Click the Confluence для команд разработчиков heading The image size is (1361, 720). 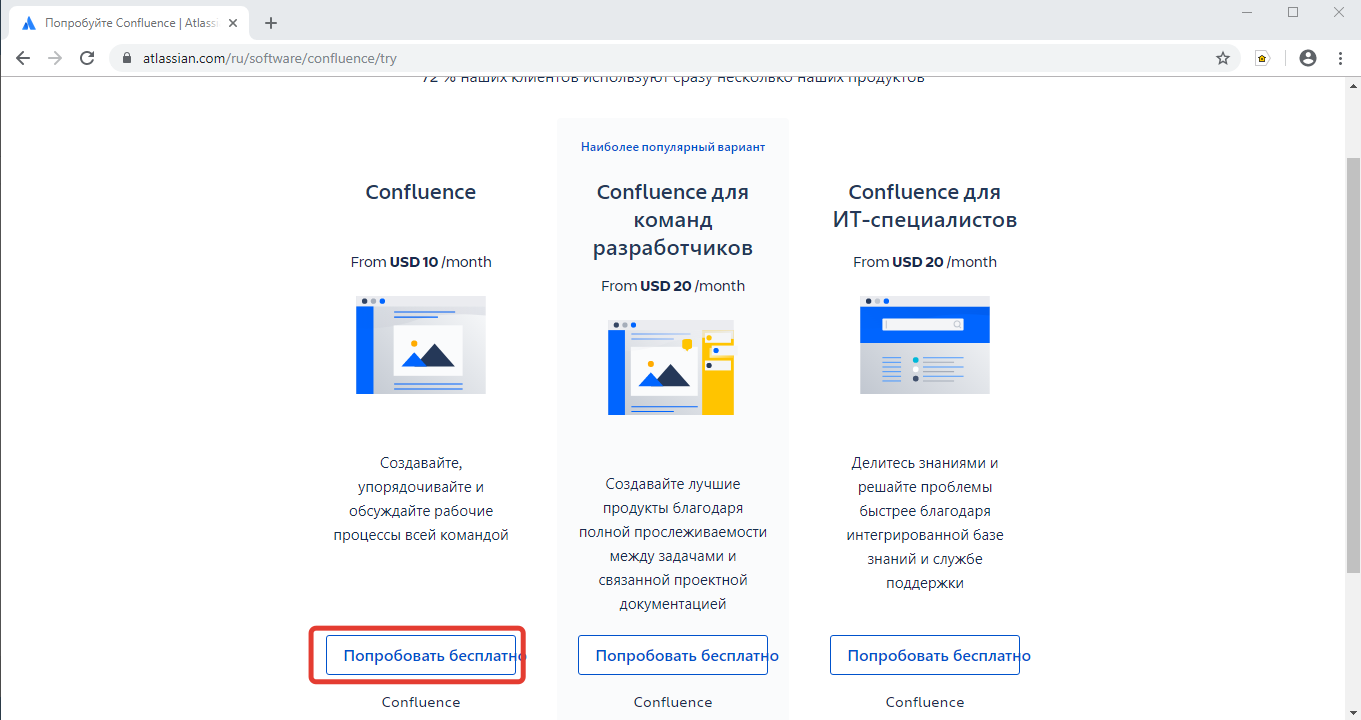coord(673,219)
